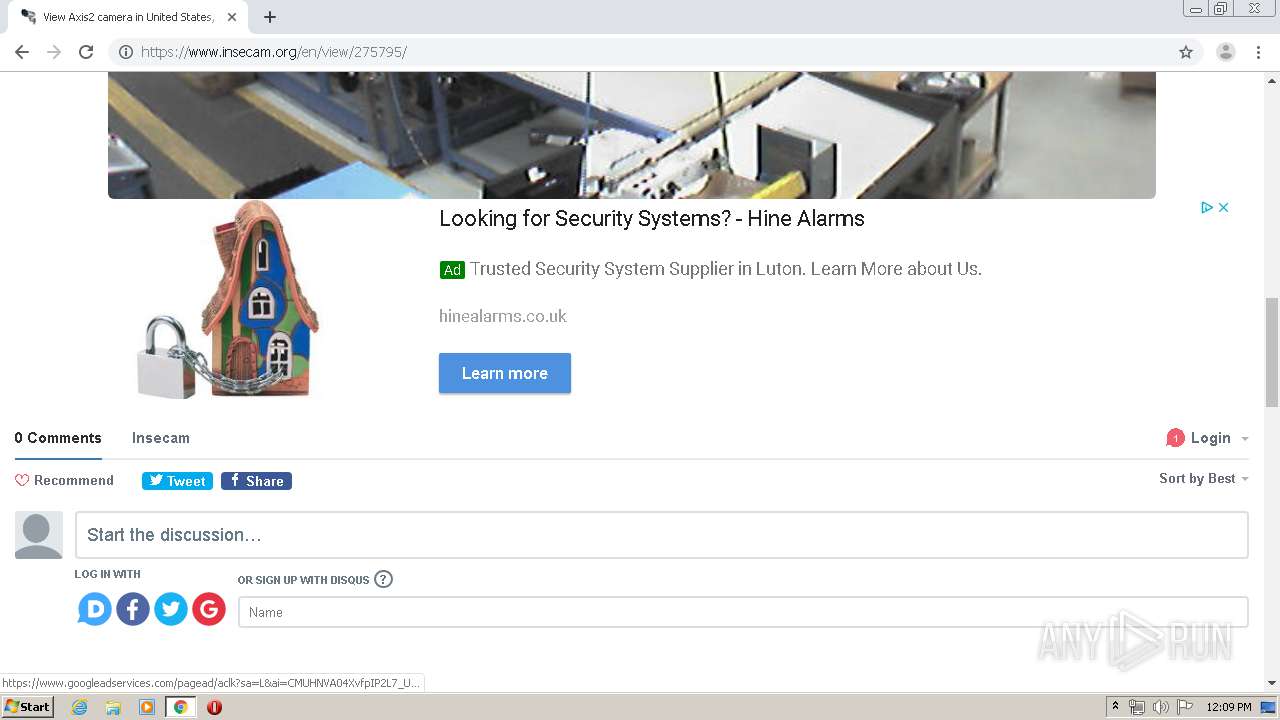Open Windows Explorer from taskbar
Screen dimensions: 1280x720
(x=113, y=707)
